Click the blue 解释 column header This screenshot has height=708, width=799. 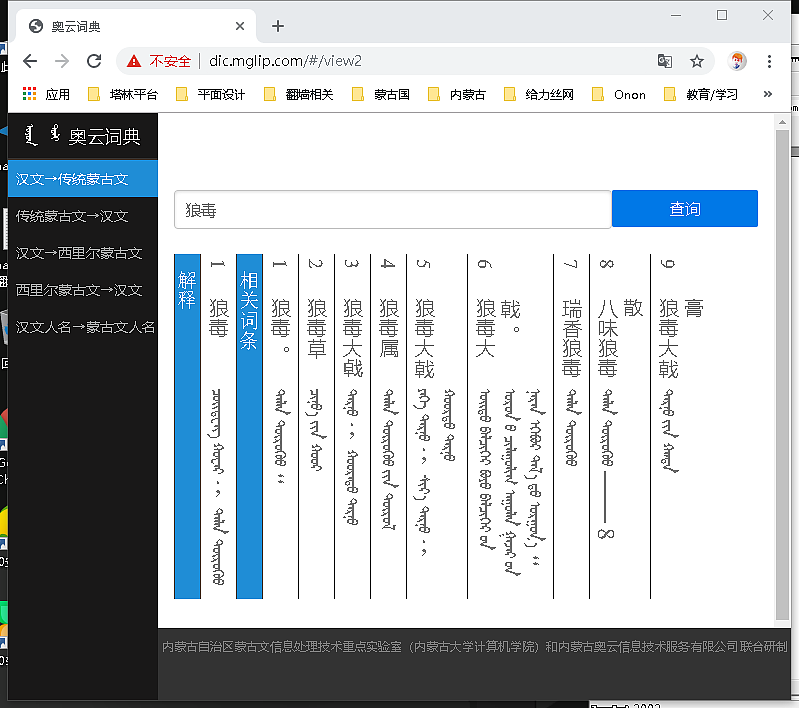(188, 426)
